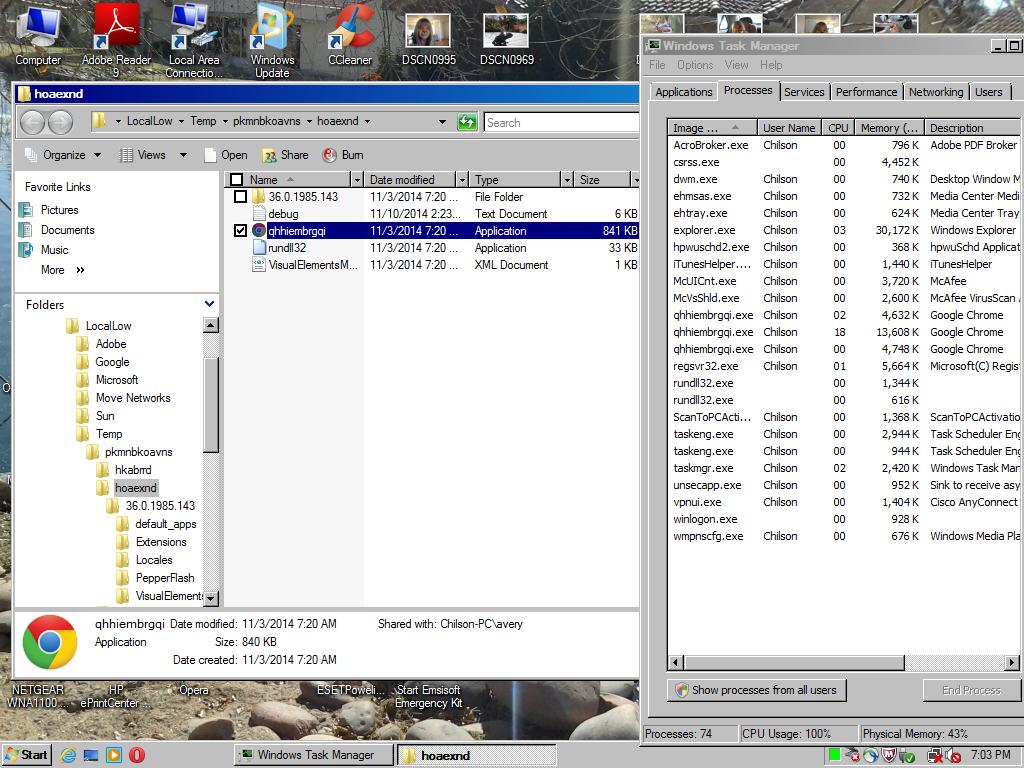
Task: Click the End Process button
Action: 971,690
